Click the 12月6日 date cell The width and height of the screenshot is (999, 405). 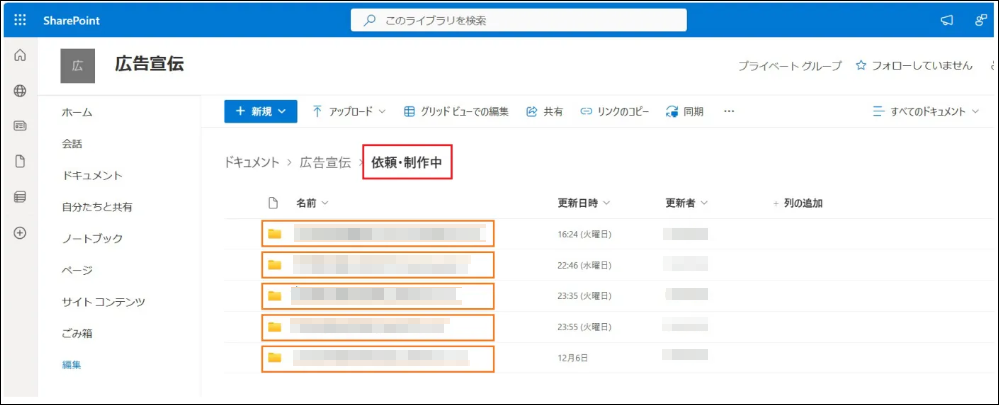pyautogui.click(x=572, y=359)
